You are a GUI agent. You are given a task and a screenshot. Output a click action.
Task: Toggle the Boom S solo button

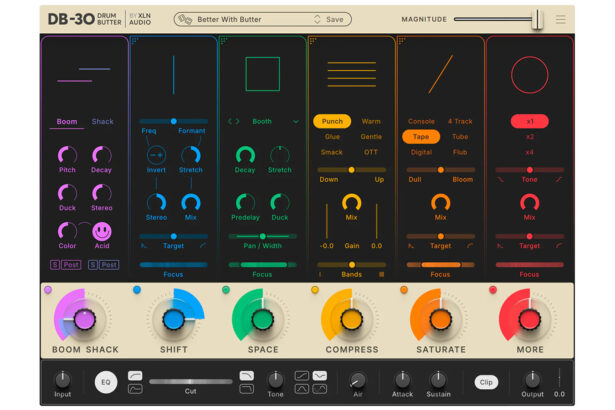point(55,265)
